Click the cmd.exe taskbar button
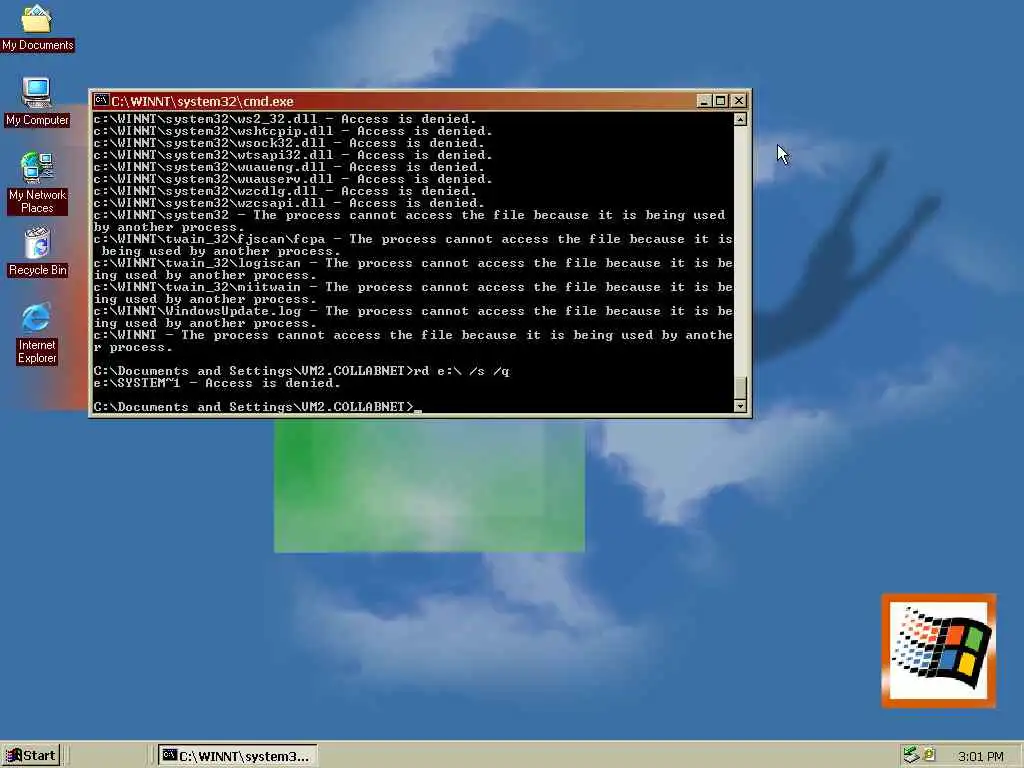The height and width of the screenshot is (768, 1024). coord(237,756)
